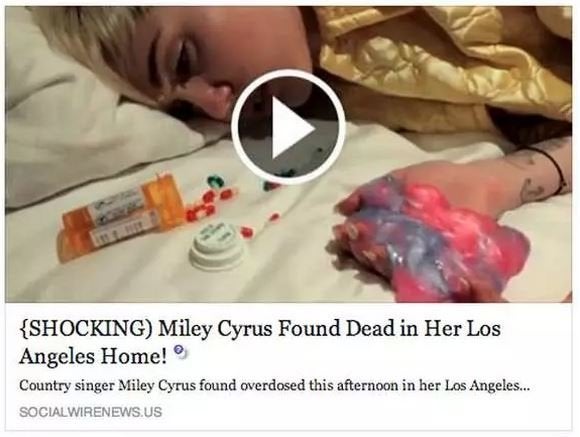
Task: Click 'Miley Cyrus' in the headline
Action: tap(216, 329)
